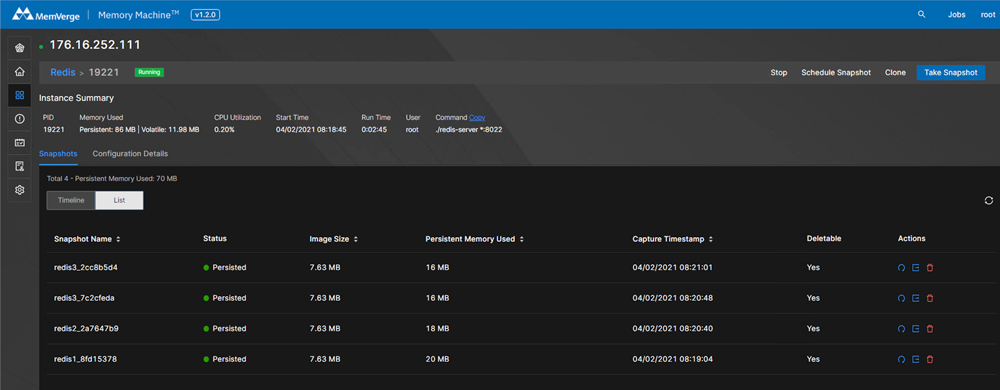
Task: Delete snapshot redis3_7c2cfeda via trash icon
Action: coord(930,298)
